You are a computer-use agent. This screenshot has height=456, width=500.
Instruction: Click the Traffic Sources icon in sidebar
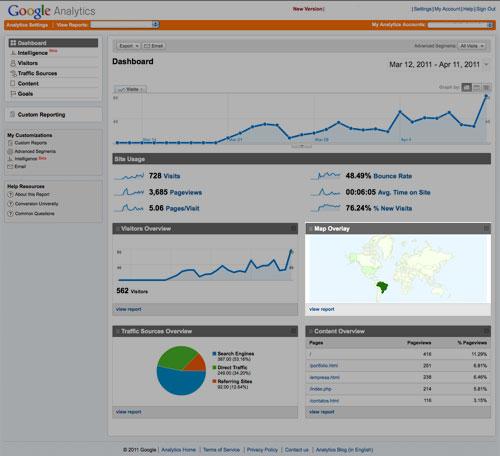click(x=13, y=73)
